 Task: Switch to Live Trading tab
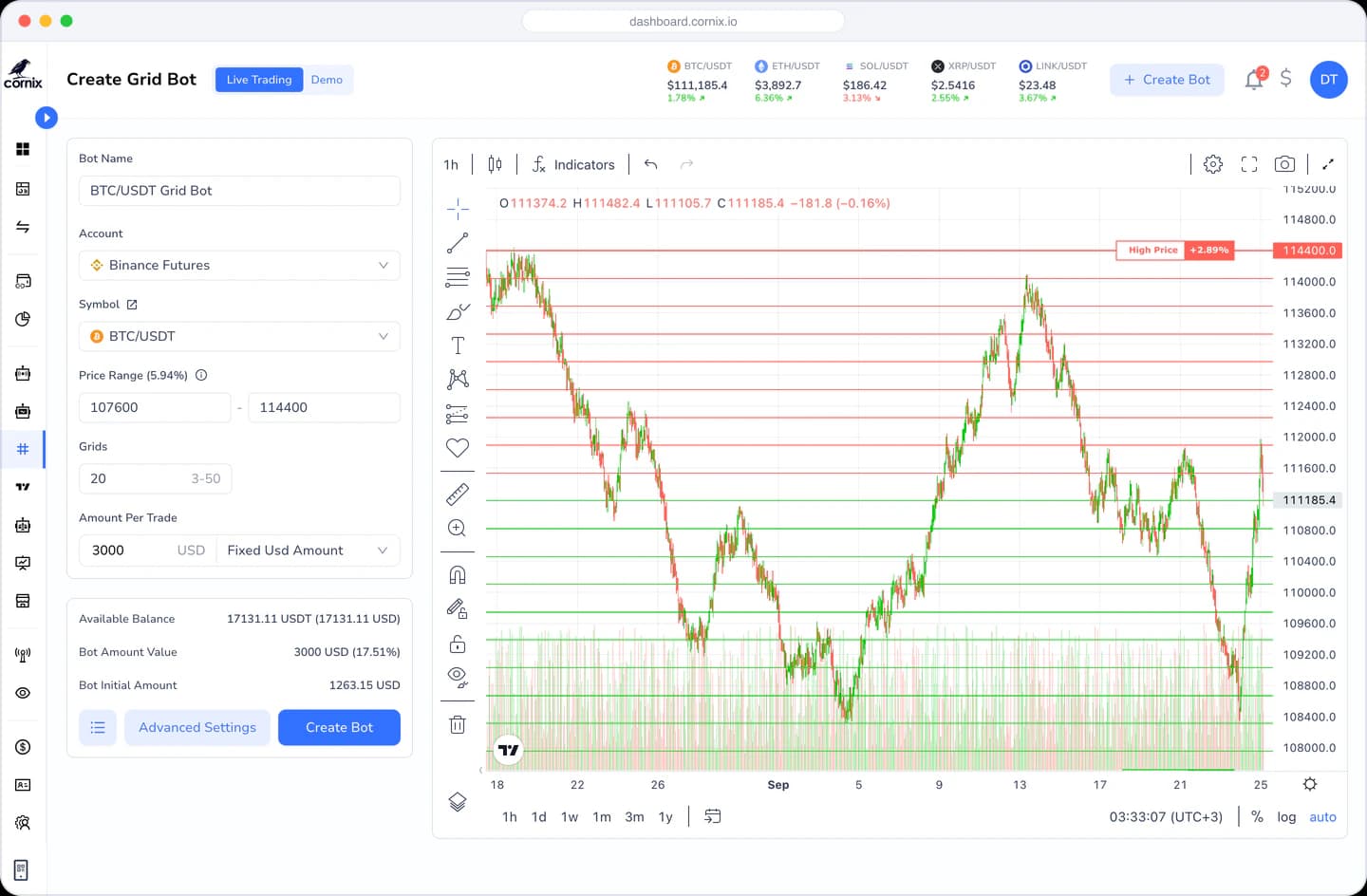click(259, 80)
